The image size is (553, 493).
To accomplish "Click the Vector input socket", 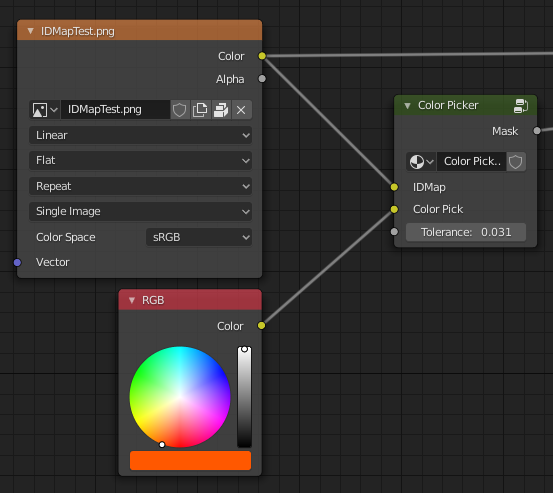I will (17, 262).
